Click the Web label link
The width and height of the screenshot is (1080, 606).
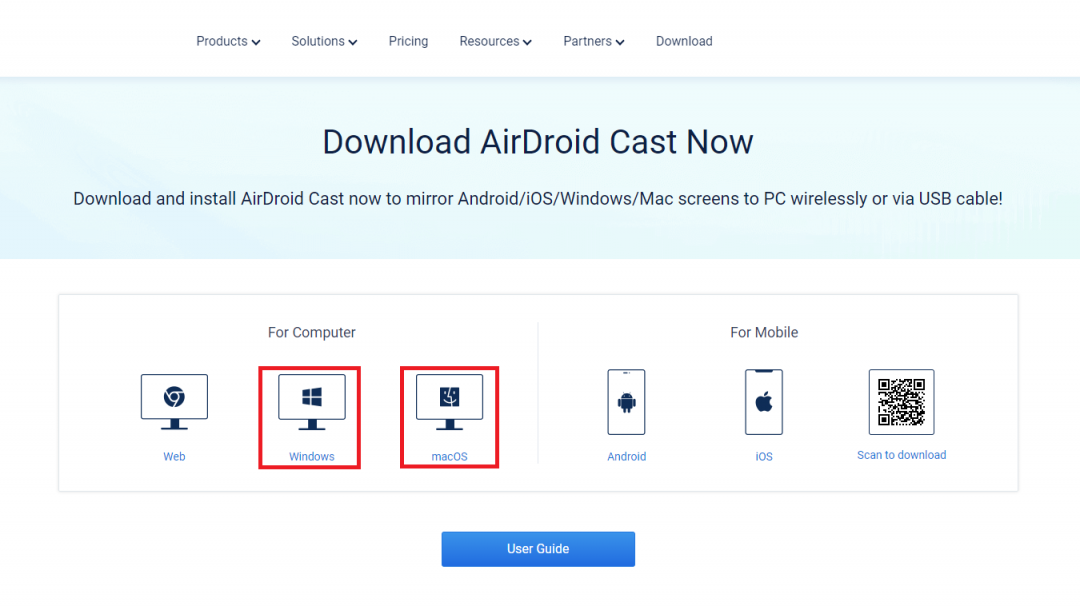pos(174,456)
